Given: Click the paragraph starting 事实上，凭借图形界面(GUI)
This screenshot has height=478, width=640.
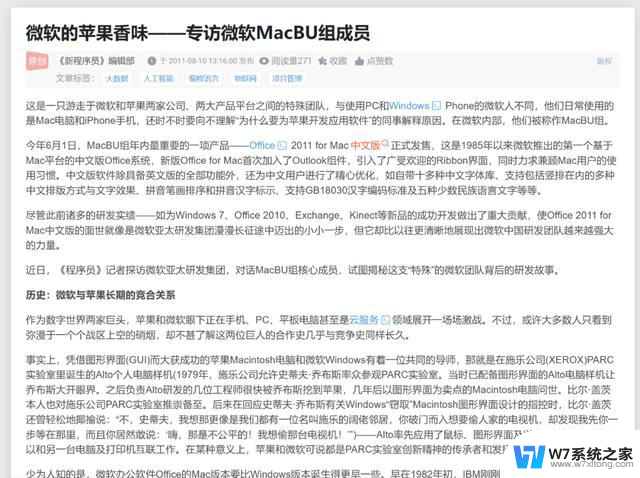Looking at the screenshot, I should click(x=322, y=405).
